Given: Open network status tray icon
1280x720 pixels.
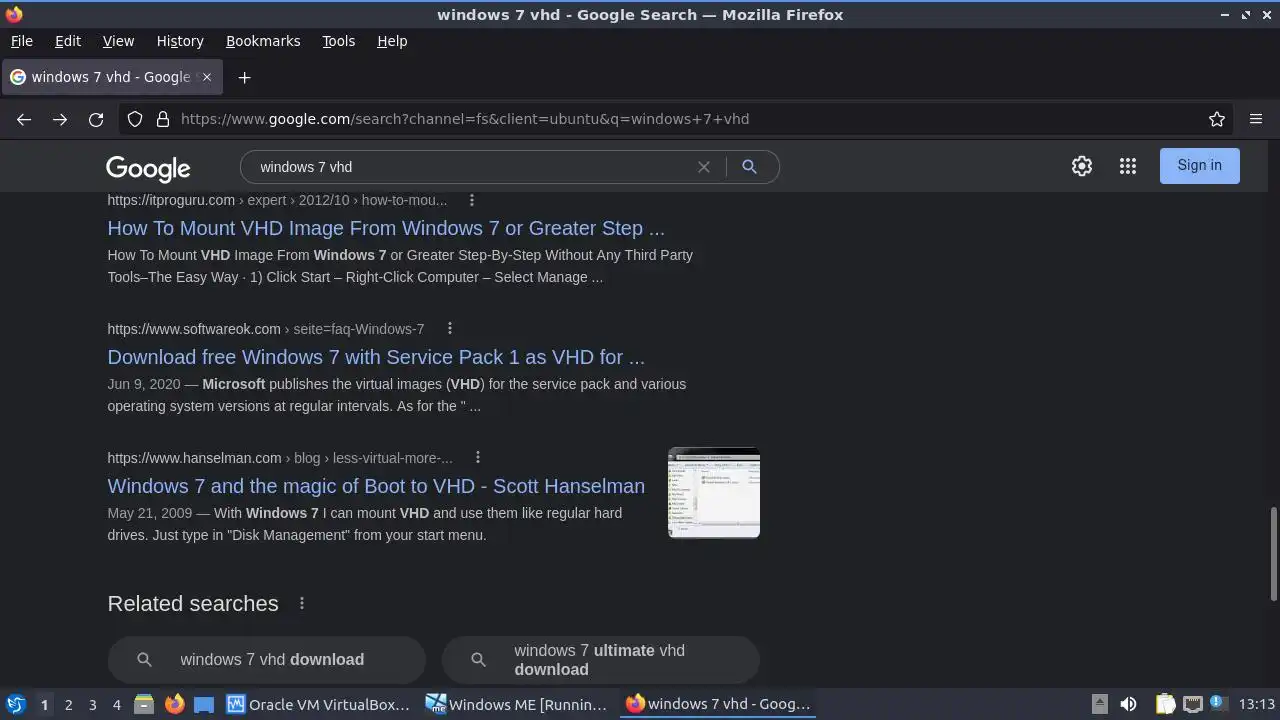Looking at the screenshot, I should click(1192, 704).
